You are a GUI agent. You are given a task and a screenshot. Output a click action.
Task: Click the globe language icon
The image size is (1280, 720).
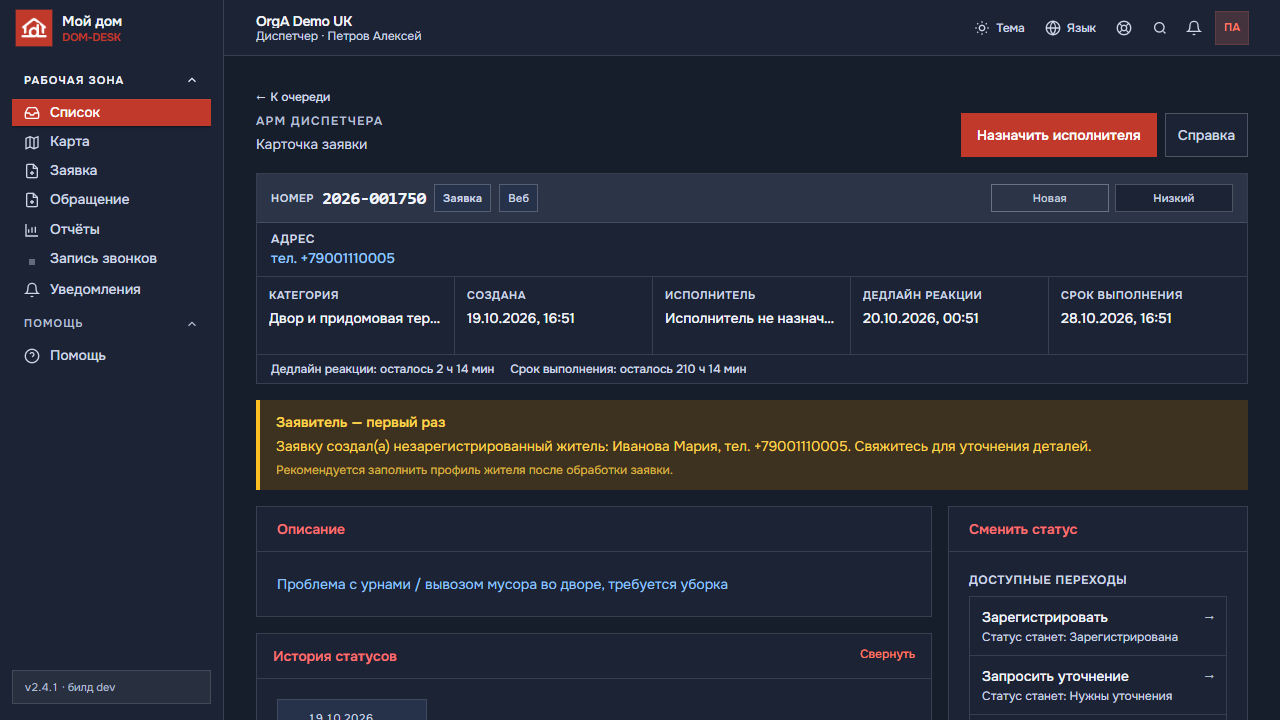(1053, 28)
